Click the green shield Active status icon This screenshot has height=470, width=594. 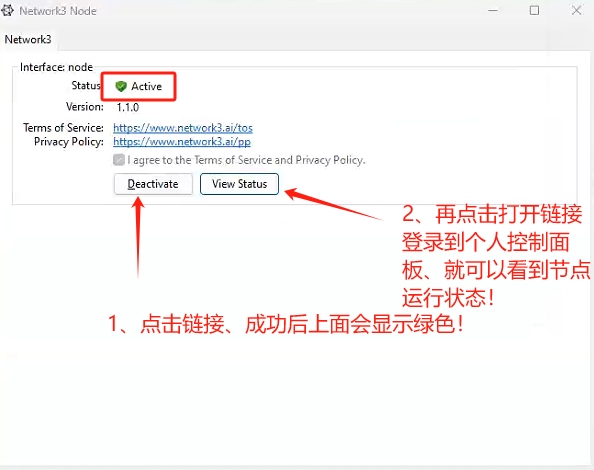121,86
